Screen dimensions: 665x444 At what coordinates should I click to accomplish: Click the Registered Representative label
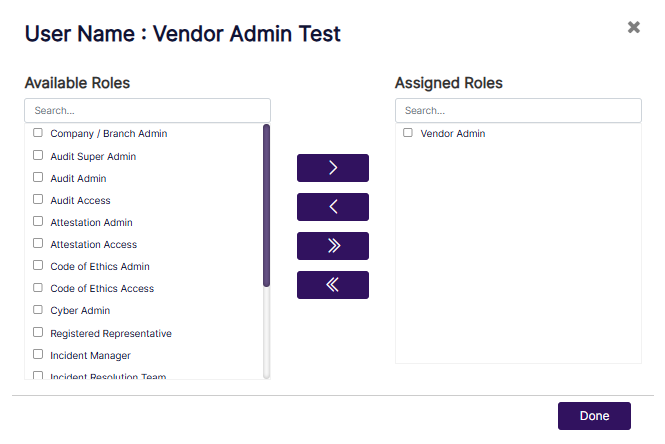coord(111,334)
